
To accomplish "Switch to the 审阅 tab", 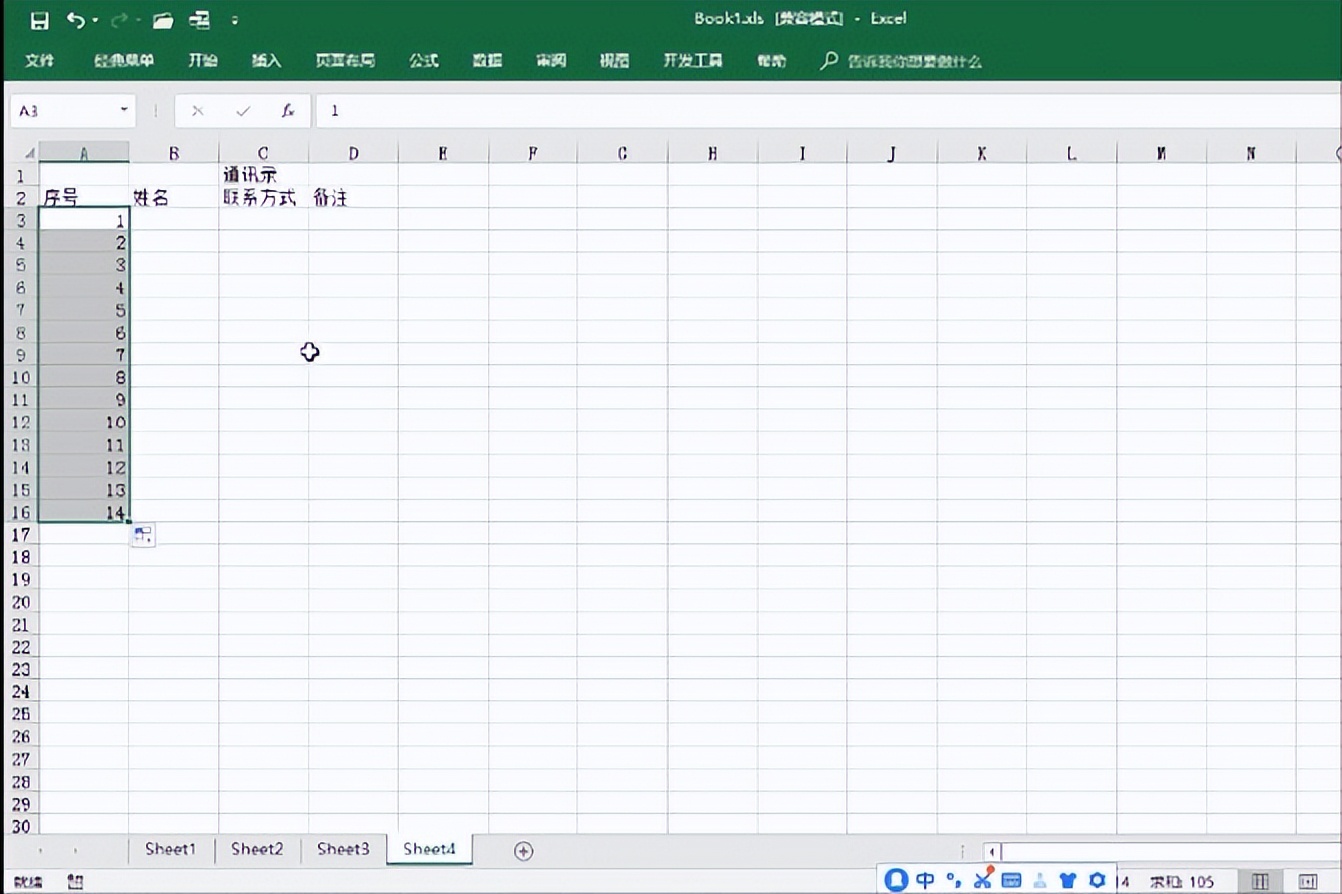I will (551, 61).
